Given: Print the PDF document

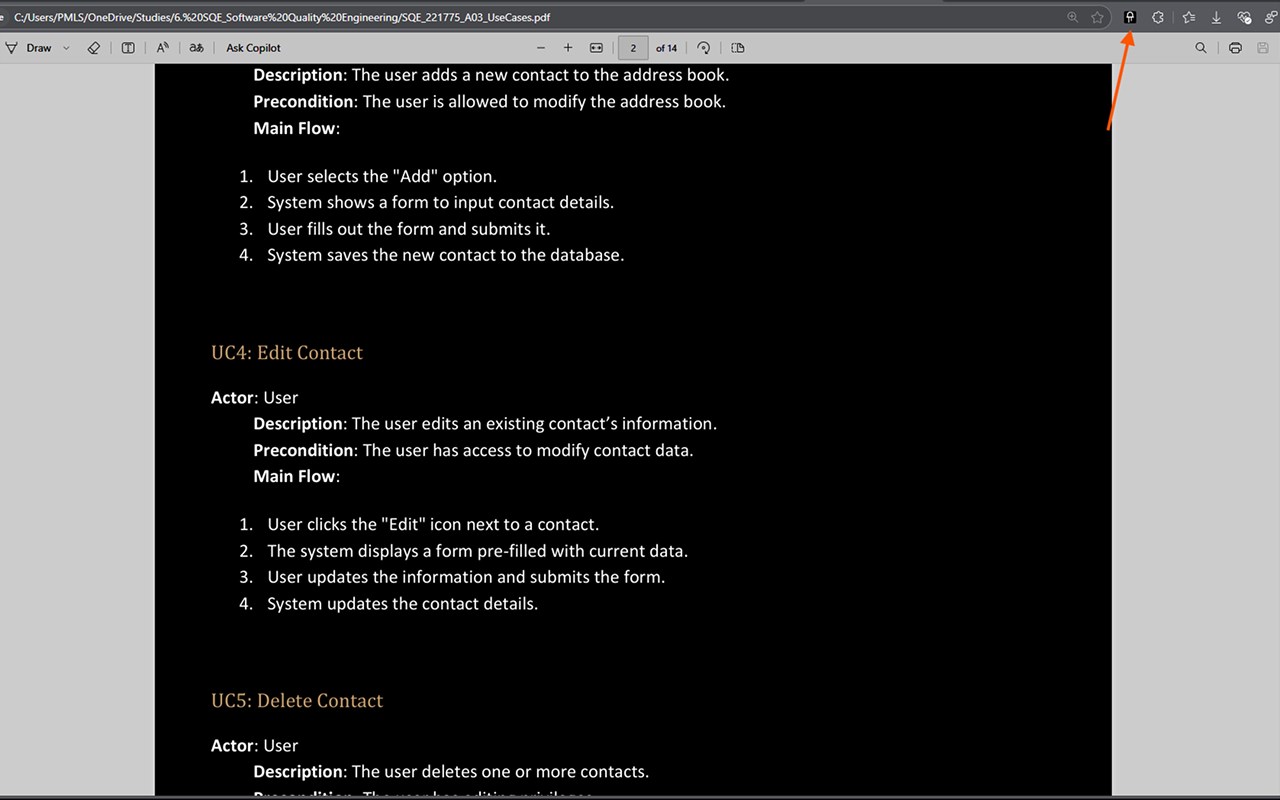Looking at the screenshot, I should [1235, 48].
